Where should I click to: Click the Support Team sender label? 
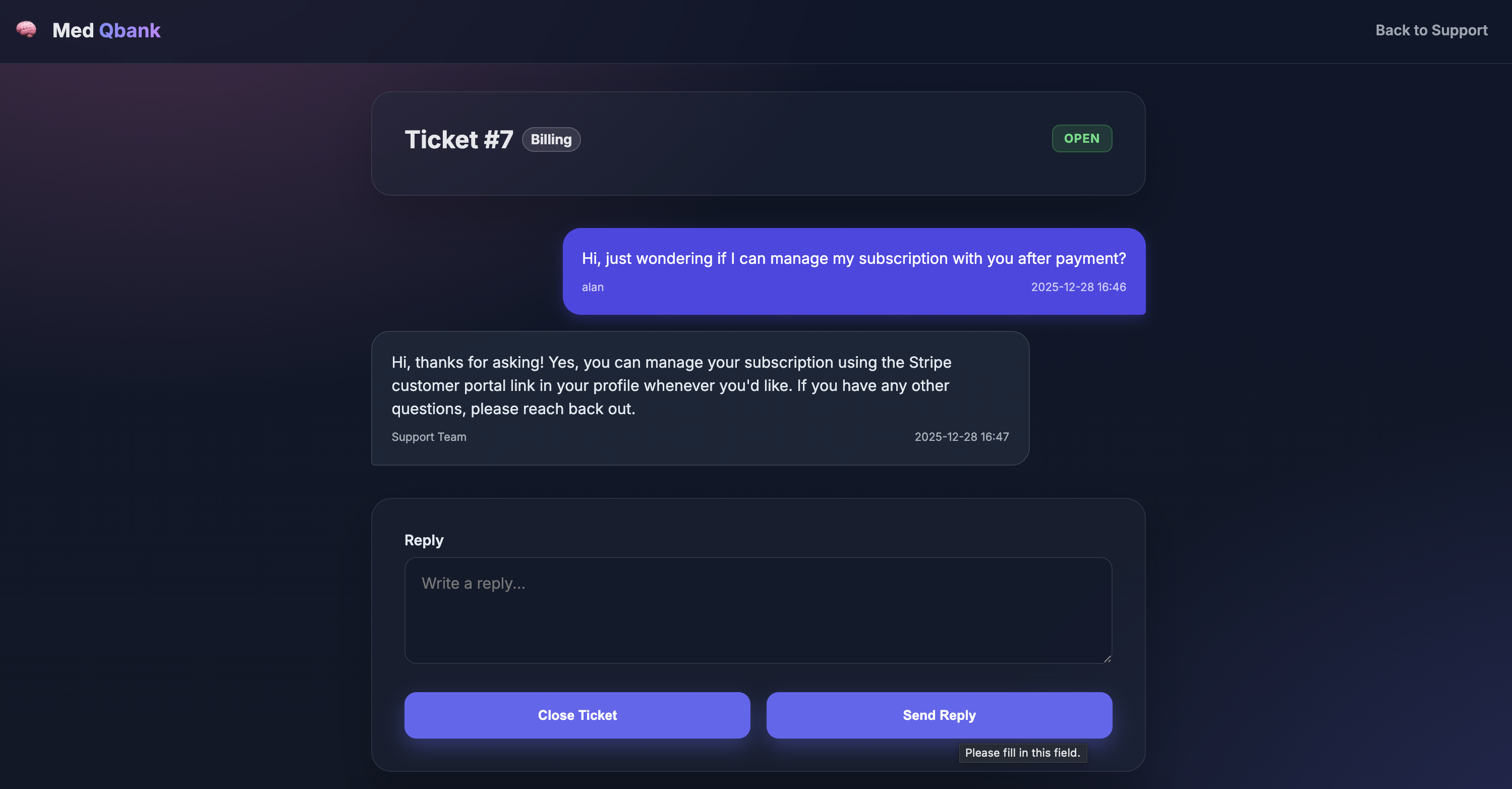[429, 437]
